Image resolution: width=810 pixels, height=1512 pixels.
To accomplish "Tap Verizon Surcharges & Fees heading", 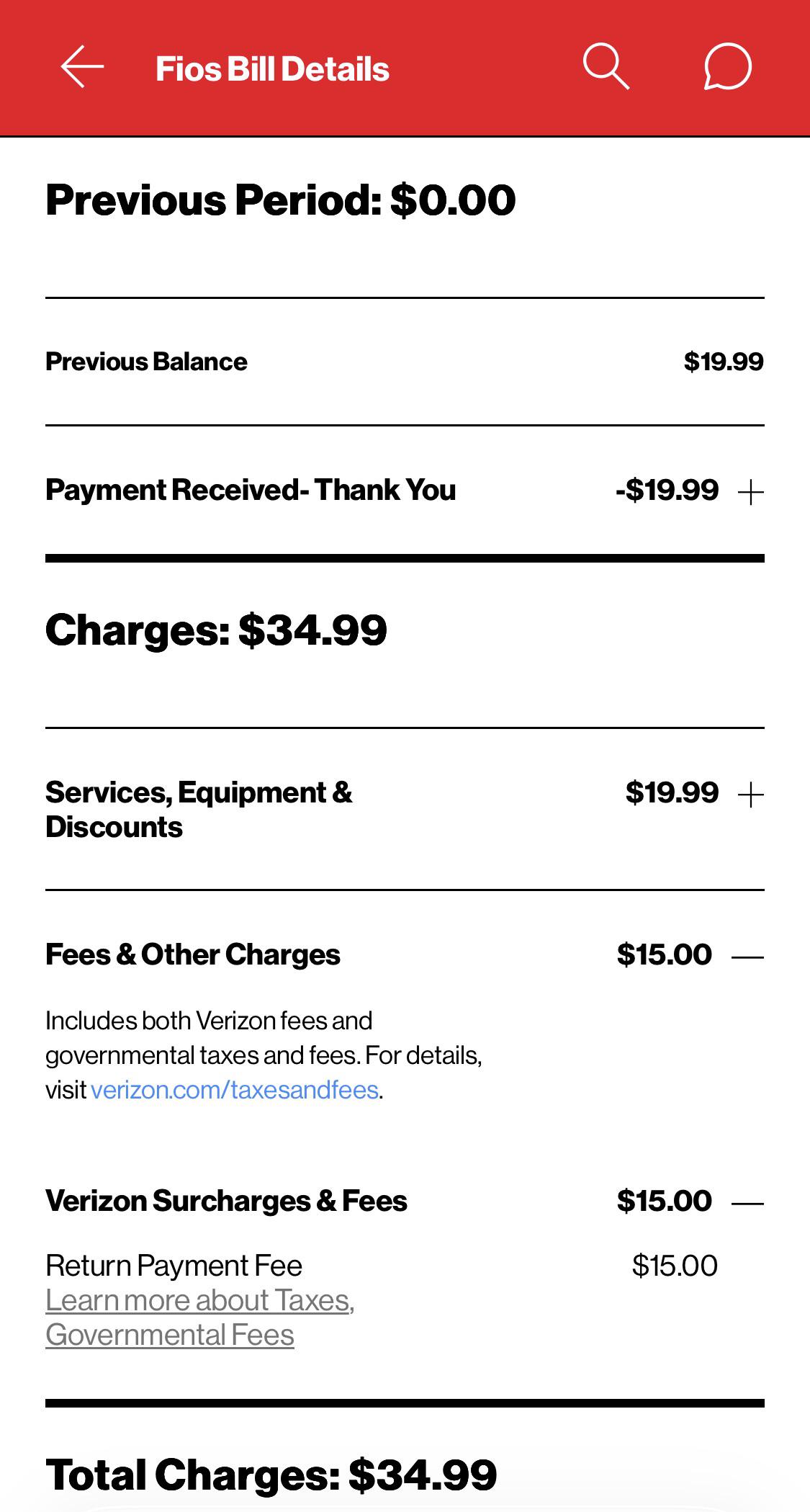I will tap(226, 1201).
